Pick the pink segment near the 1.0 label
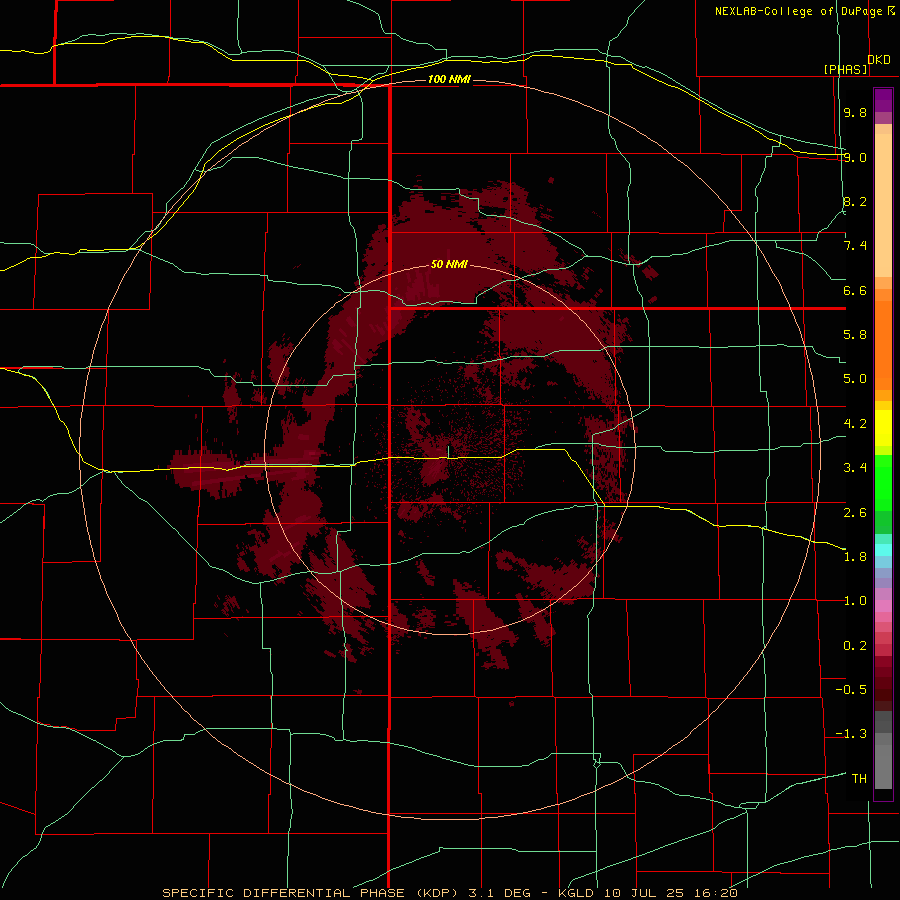Viewport: 900px width, 900px height. pos(883,606)
